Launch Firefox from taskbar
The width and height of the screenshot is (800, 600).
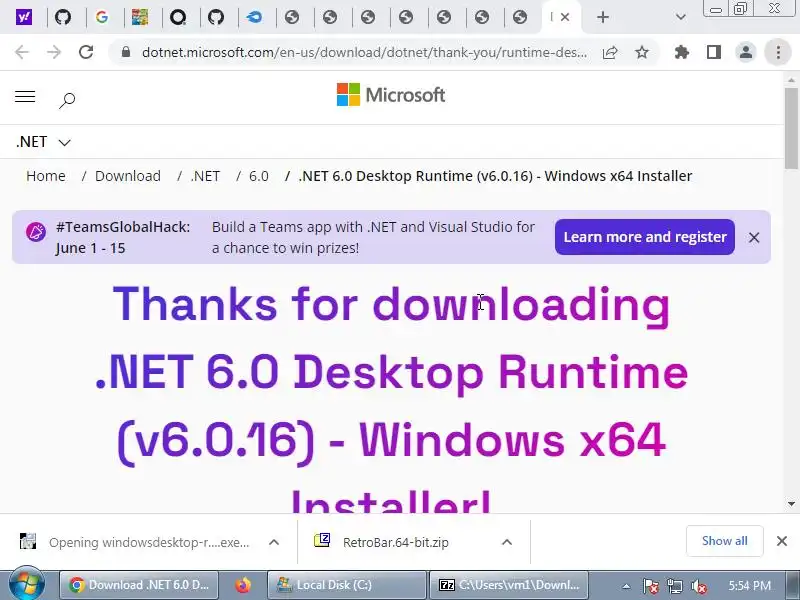[243, 585]
